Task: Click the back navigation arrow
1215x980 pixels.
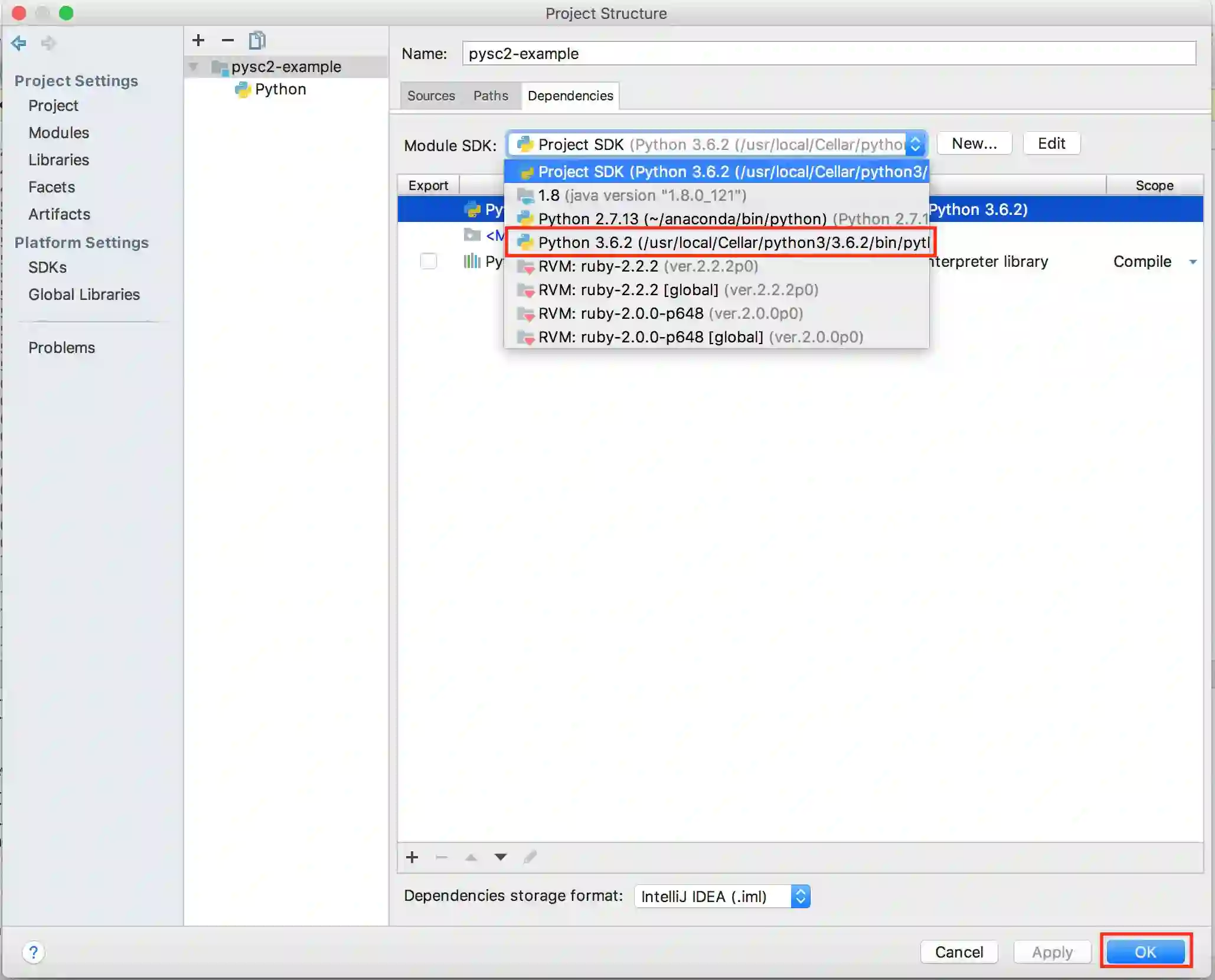Action: [19, 43]
